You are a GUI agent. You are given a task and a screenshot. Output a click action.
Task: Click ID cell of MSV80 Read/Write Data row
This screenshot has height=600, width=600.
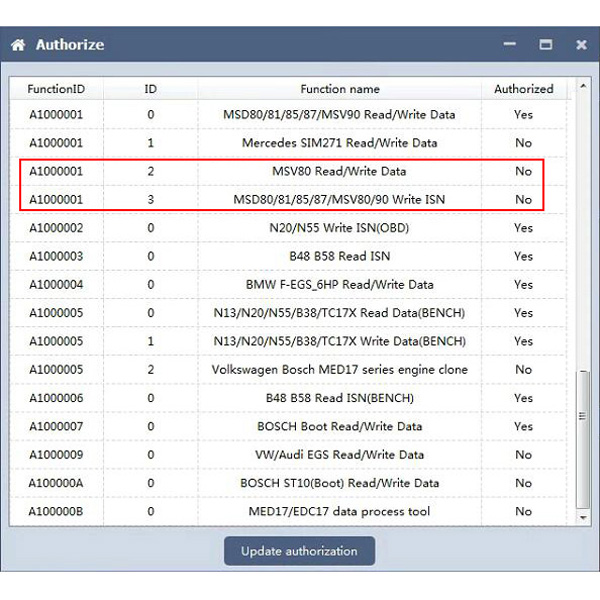click(151, 171)
